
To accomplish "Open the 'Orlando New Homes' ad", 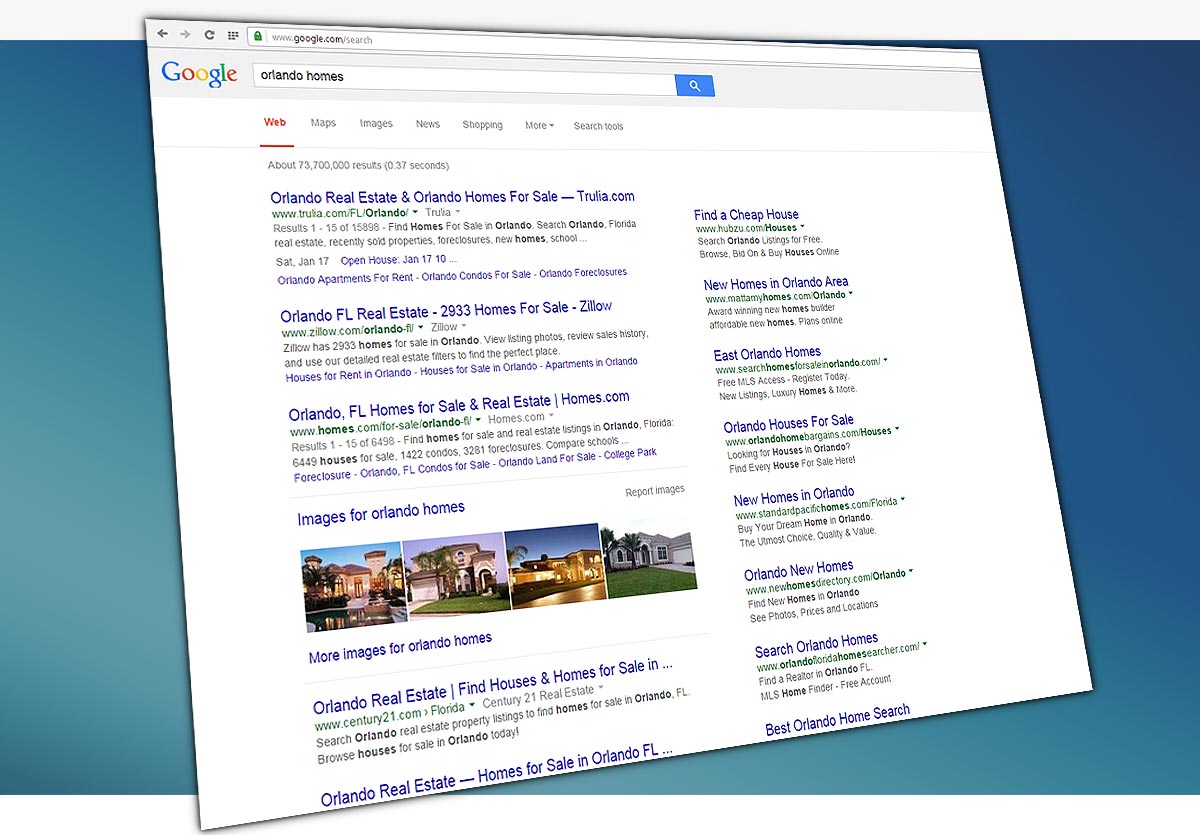I will [799, 571].
